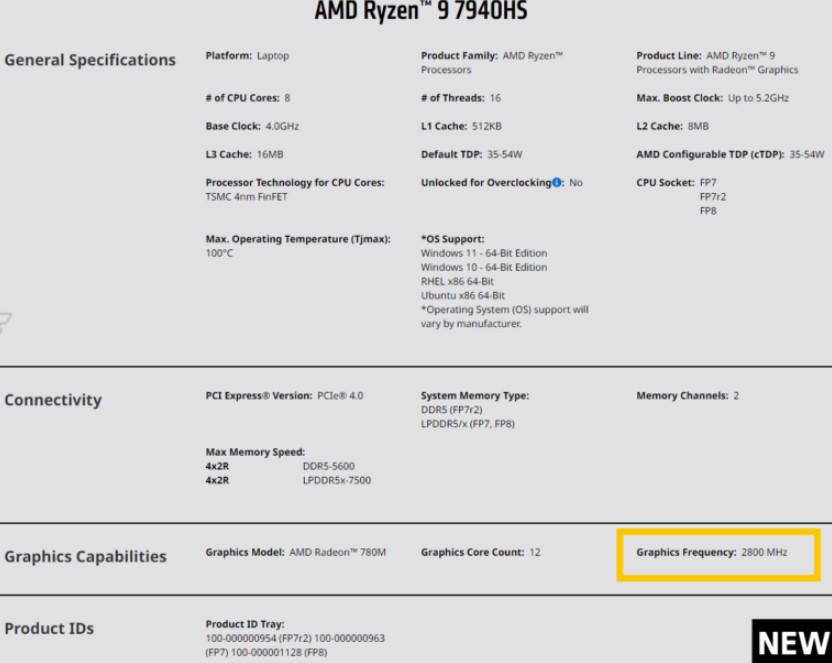Click Max. Boost Clock Up to 5.2GHz
This screenshot has height=663, width=832.
click(712, 98)
